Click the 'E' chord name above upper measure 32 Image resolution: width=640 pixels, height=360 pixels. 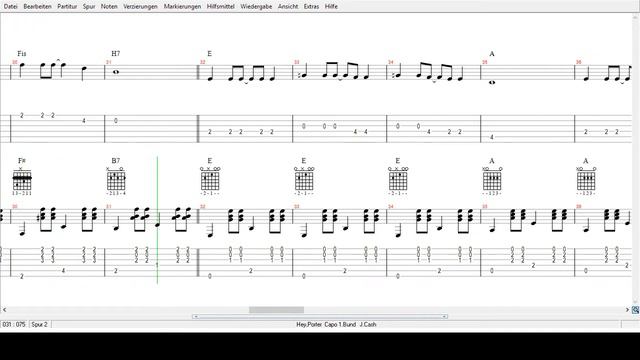(x=209, y=53)
